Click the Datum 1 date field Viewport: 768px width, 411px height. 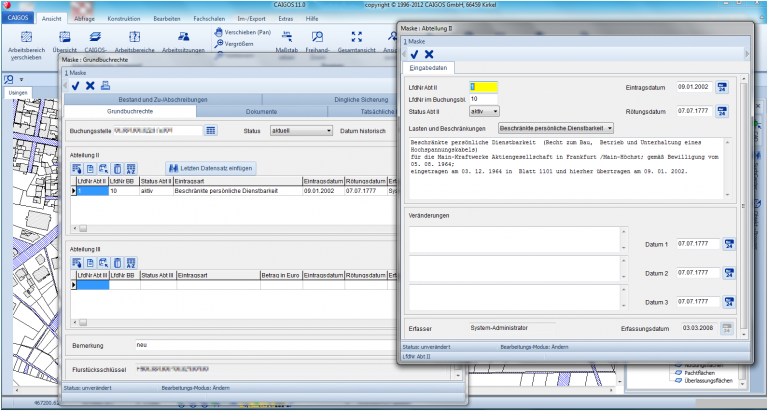tap(698, 243)
